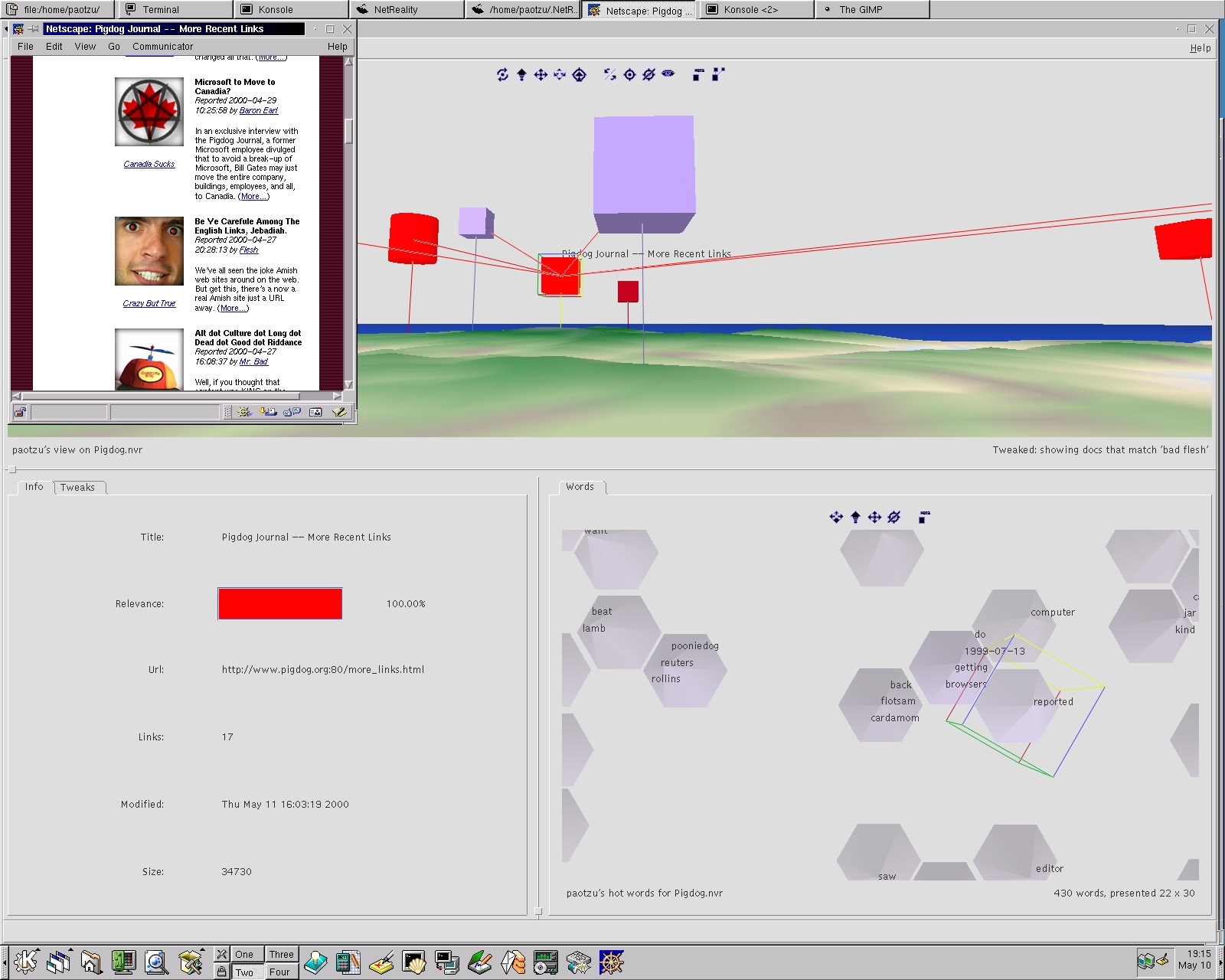Open Netscape Newsgroups from the component bar

(292, 412)
